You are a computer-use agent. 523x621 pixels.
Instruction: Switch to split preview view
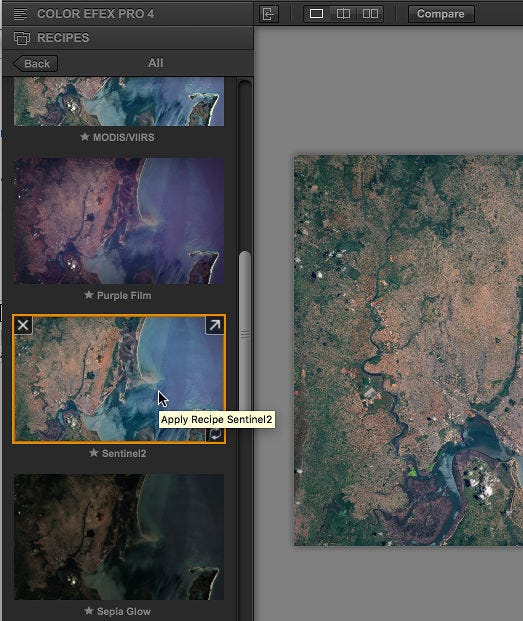[x=343, y=14]
